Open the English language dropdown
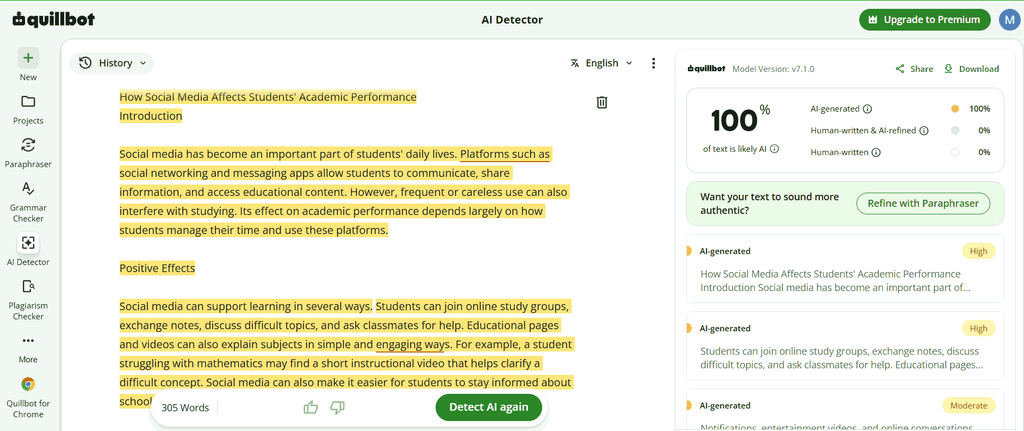Screen dimensions: 1024x431 click(601, 63)
